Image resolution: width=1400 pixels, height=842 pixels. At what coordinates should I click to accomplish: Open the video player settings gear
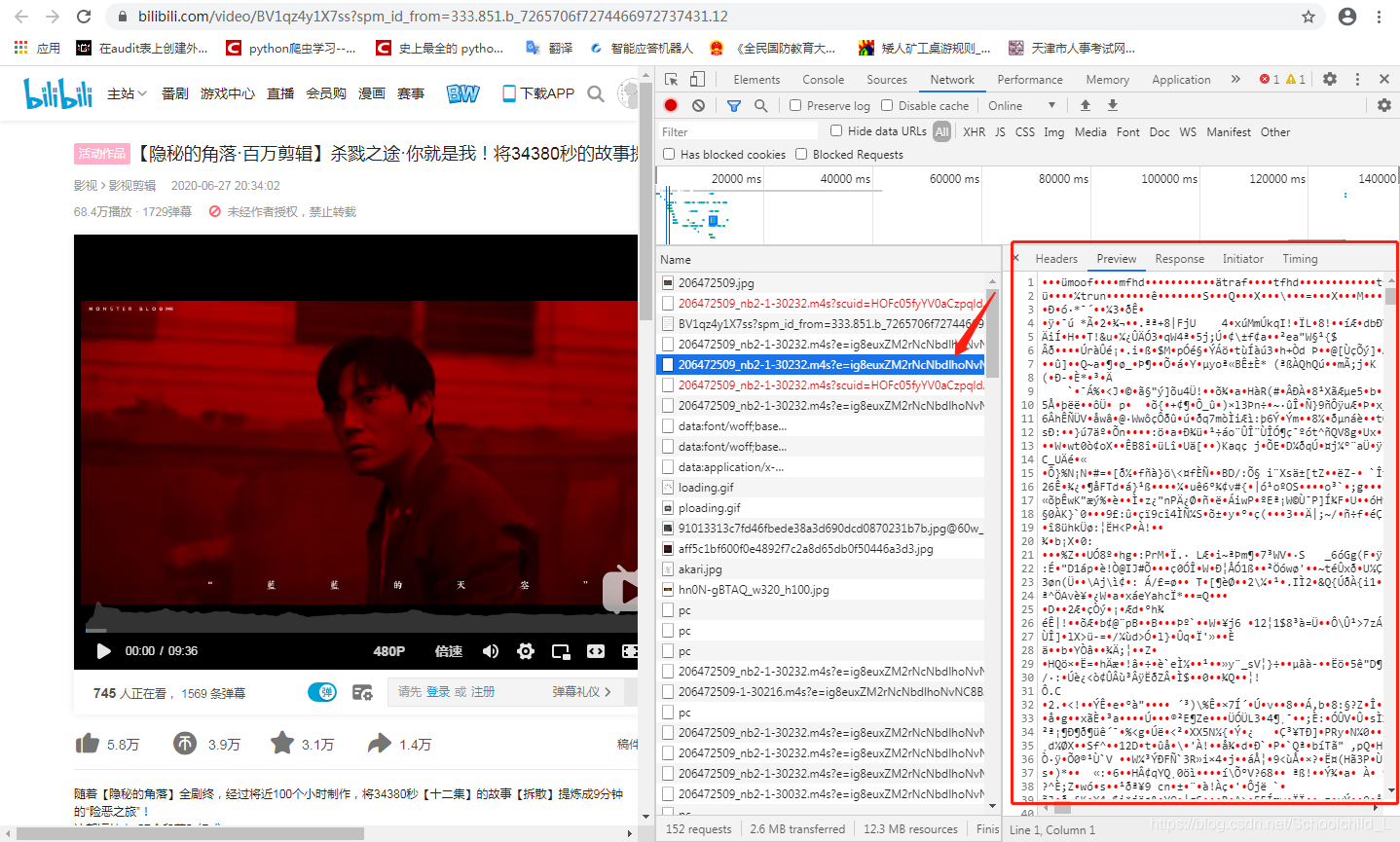(526, 651)
